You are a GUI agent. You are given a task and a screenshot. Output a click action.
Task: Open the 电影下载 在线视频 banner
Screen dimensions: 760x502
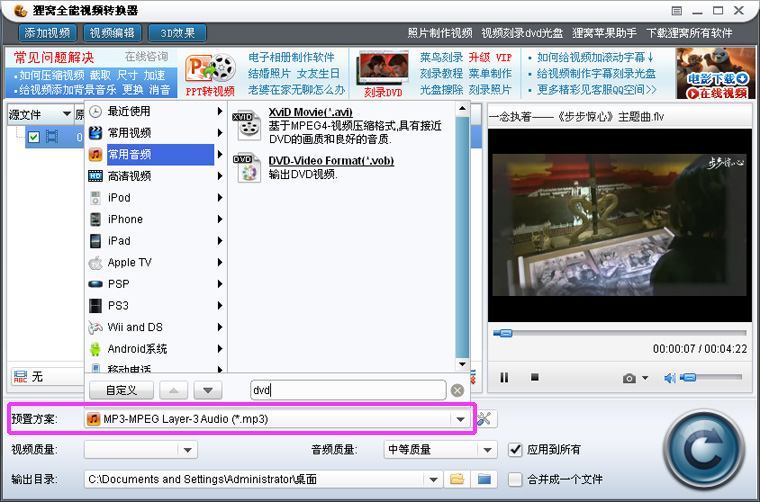[x=716, y=73]
